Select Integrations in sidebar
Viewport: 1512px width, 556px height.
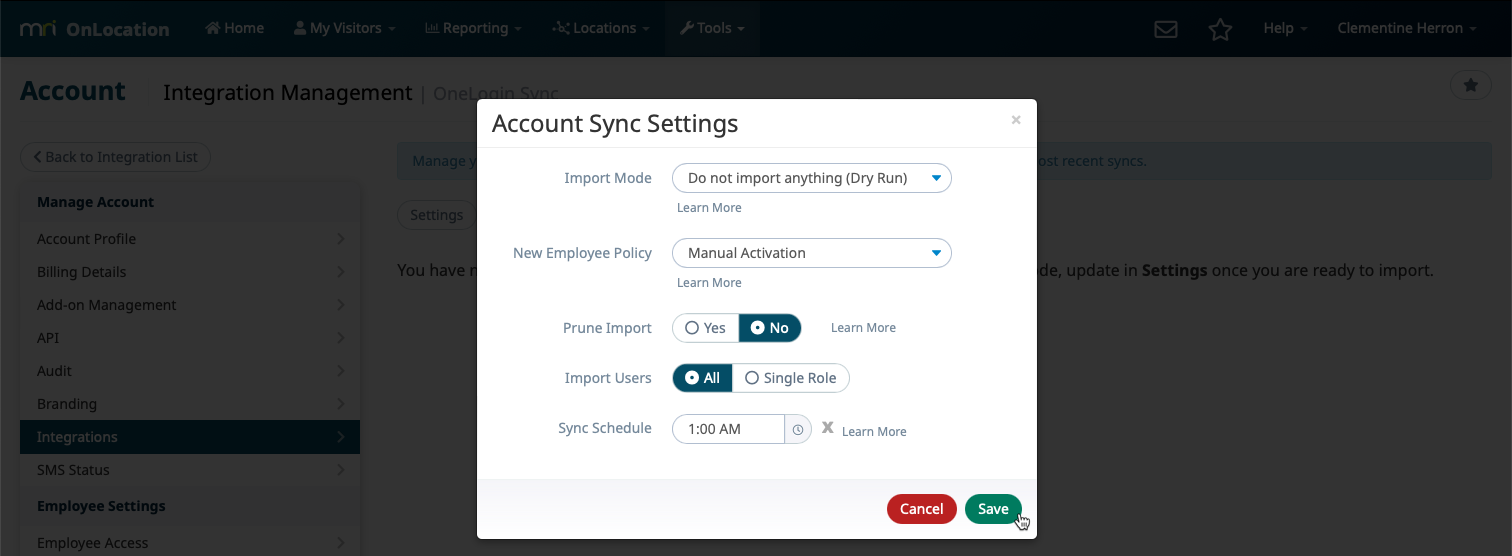click(190, 437)
